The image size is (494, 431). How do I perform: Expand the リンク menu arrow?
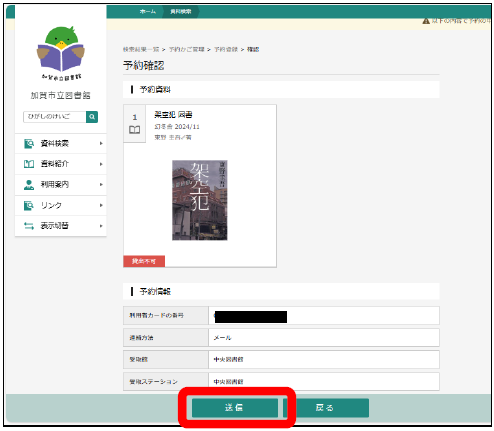point(101,205)
